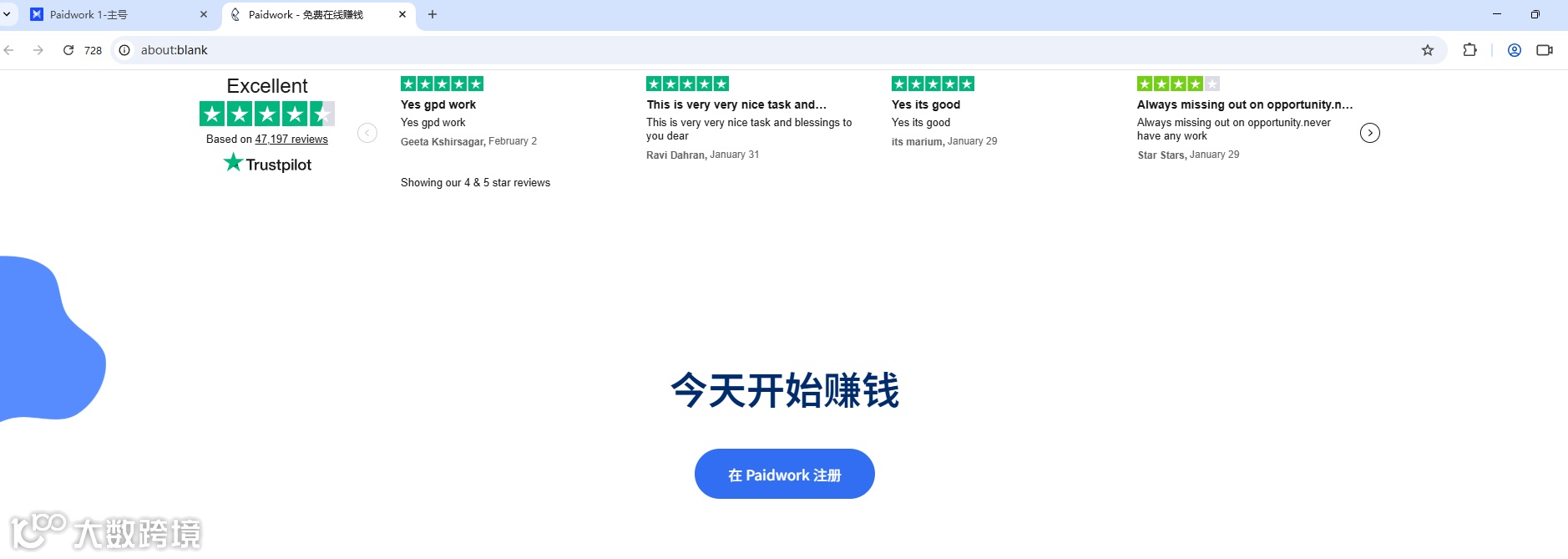
Task: Show next reviews with right arrow
Action: click(x=1370, y=133)
